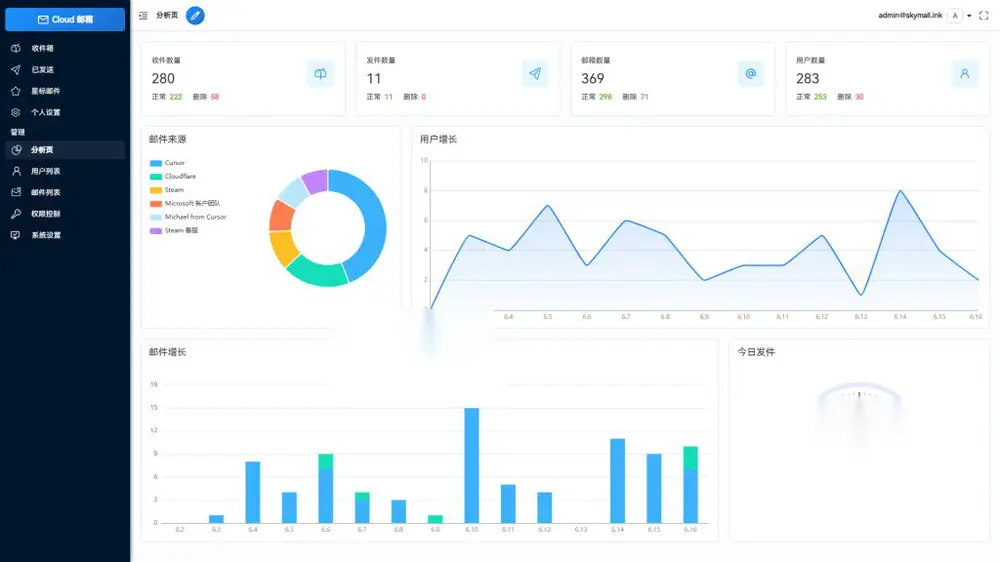Click the 6.14 peak on 用户增长 line
1000x562 pixels.
(900, 191)
